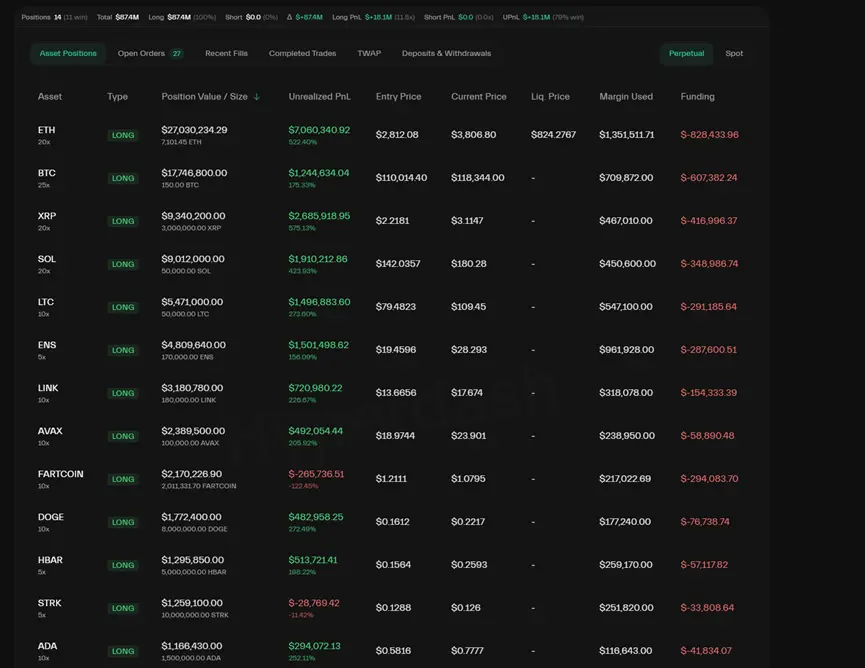Select the SOL asset row name
This screenshot has height=668, width=865.
coord(47,259)
